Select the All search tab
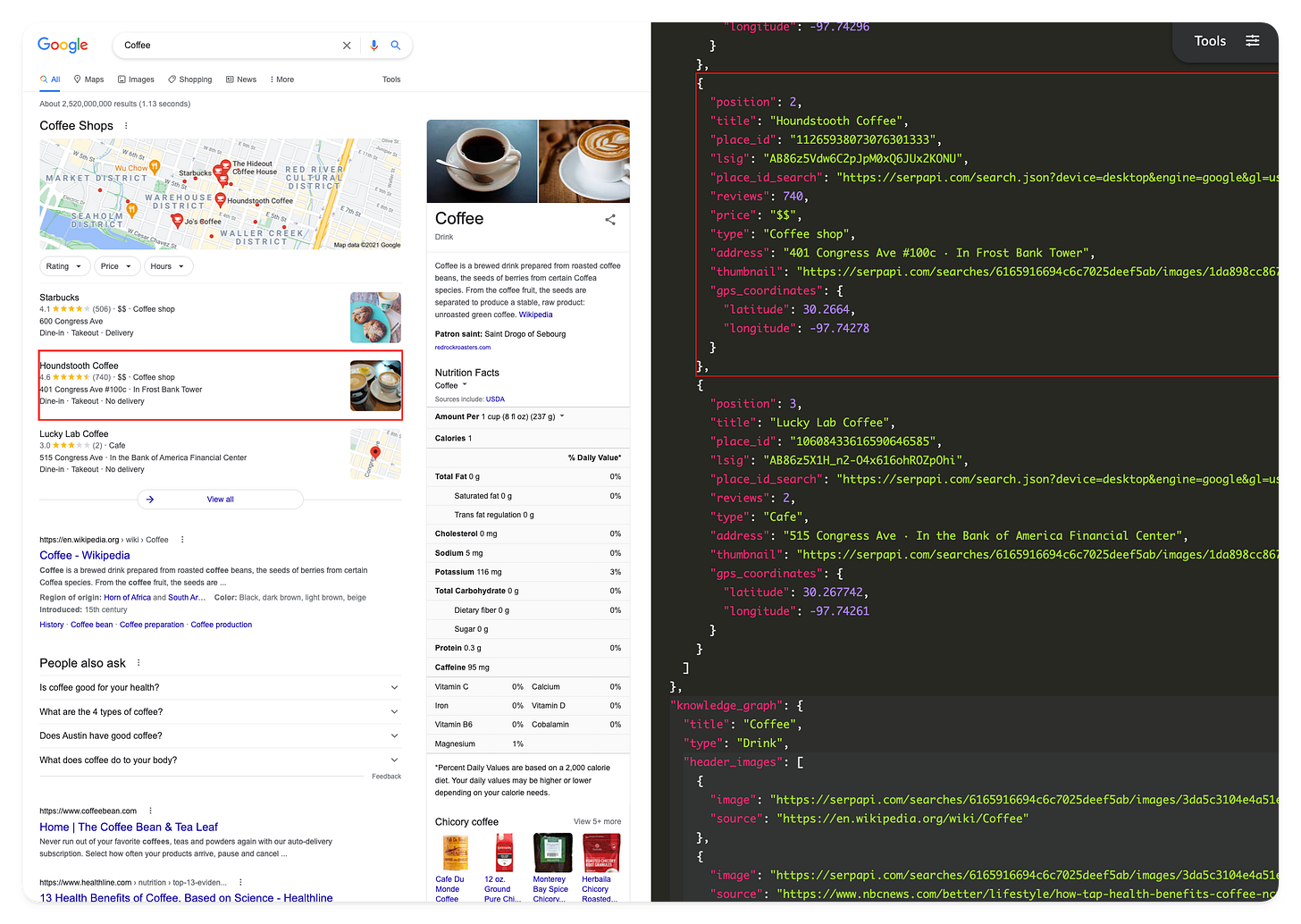Viewport: 1301px width, 924px height. click(x=50, y=80)
